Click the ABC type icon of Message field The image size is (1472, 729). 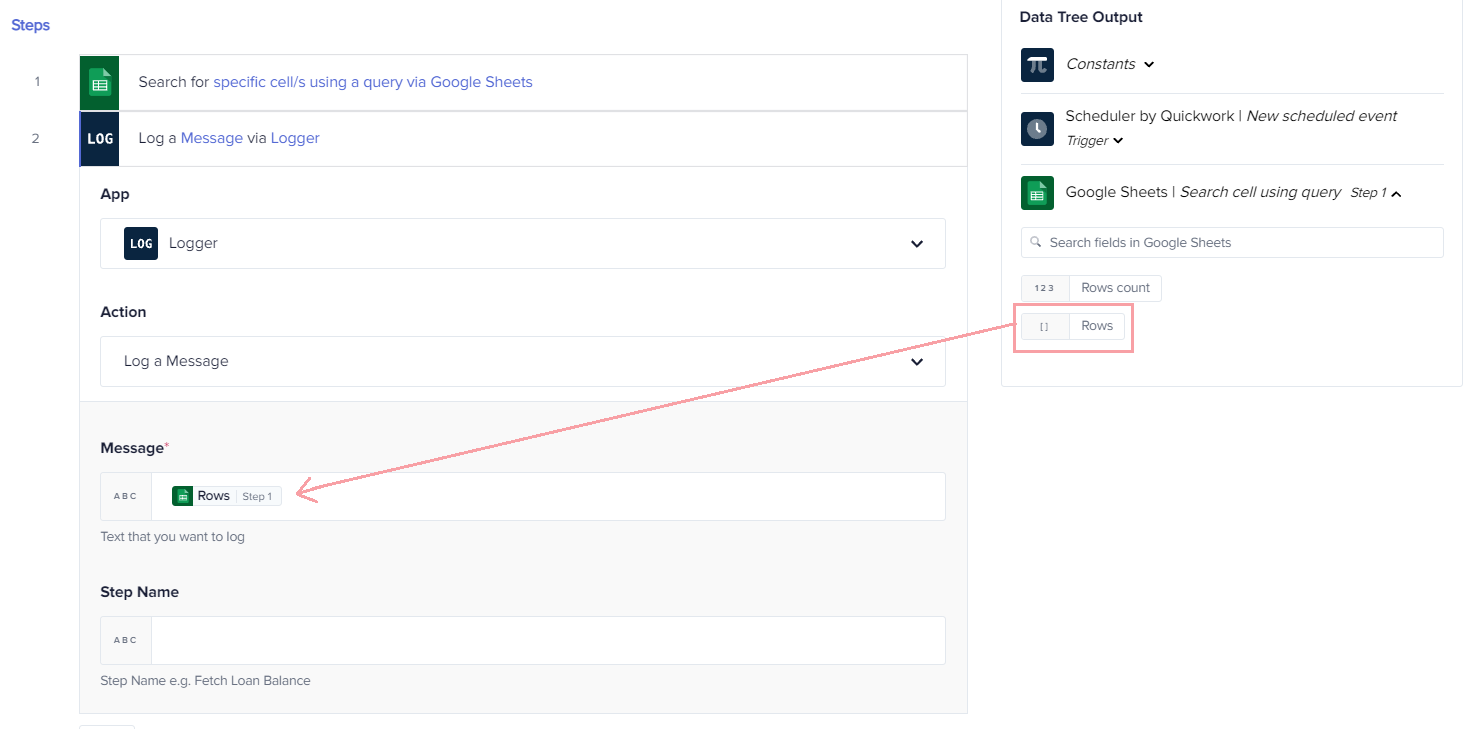pyautogui.click(x=126, y=496)
